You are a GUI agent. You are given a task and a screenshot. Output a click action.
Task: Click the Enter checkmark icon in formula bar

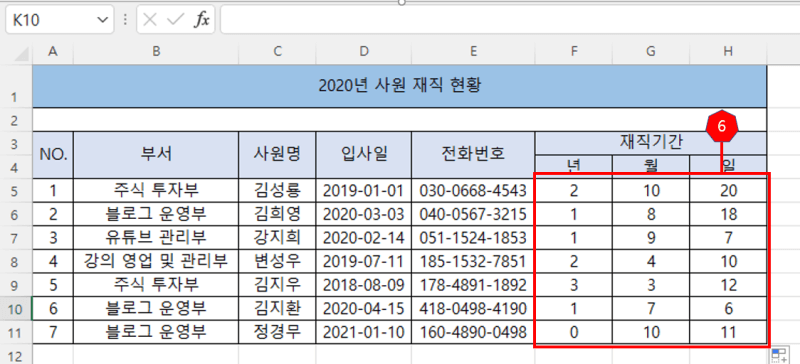point(175,20)
